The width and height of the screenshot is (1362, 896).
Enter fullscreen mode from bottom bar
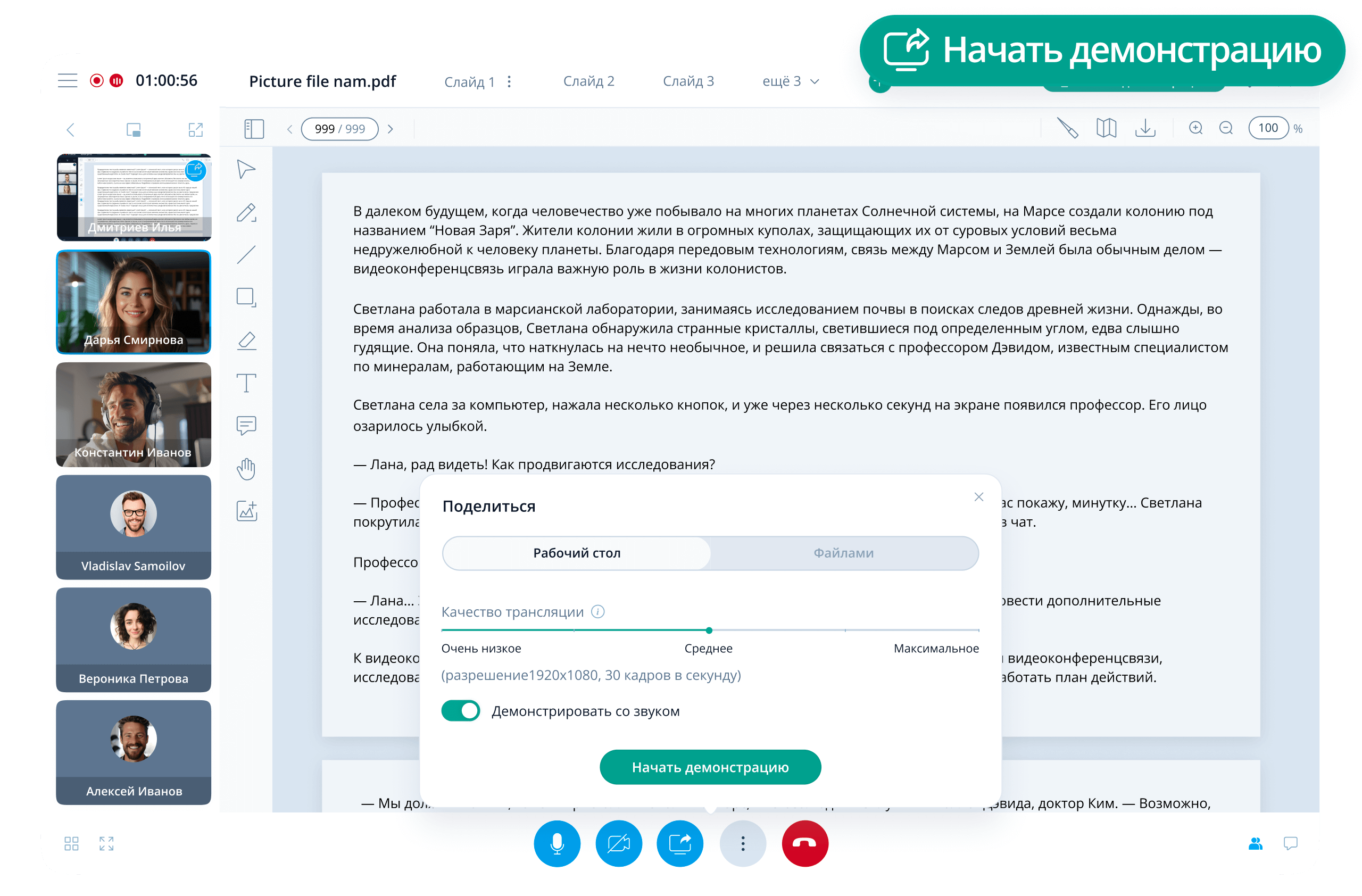[x=106, y=843]
